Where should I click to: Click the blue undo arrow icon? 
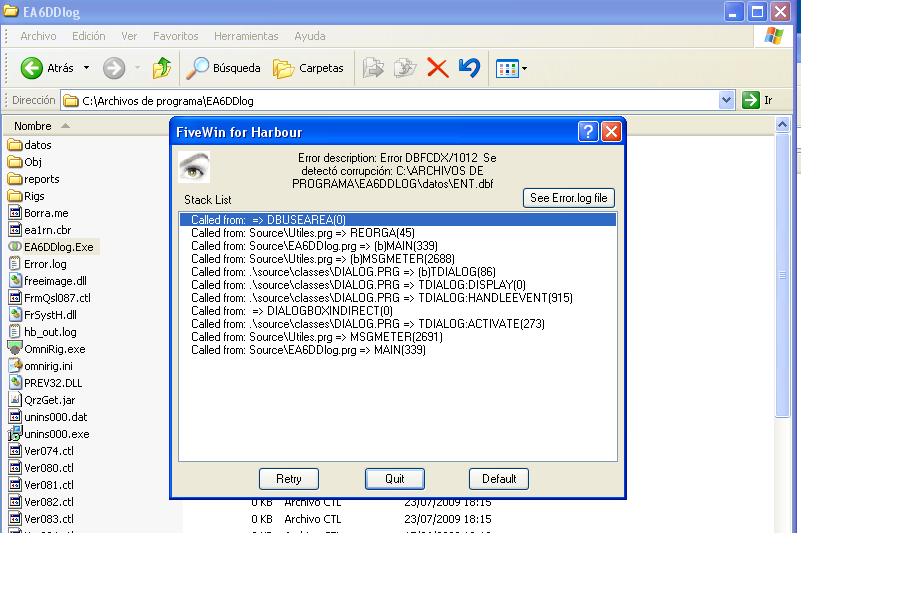coord(469,68)
